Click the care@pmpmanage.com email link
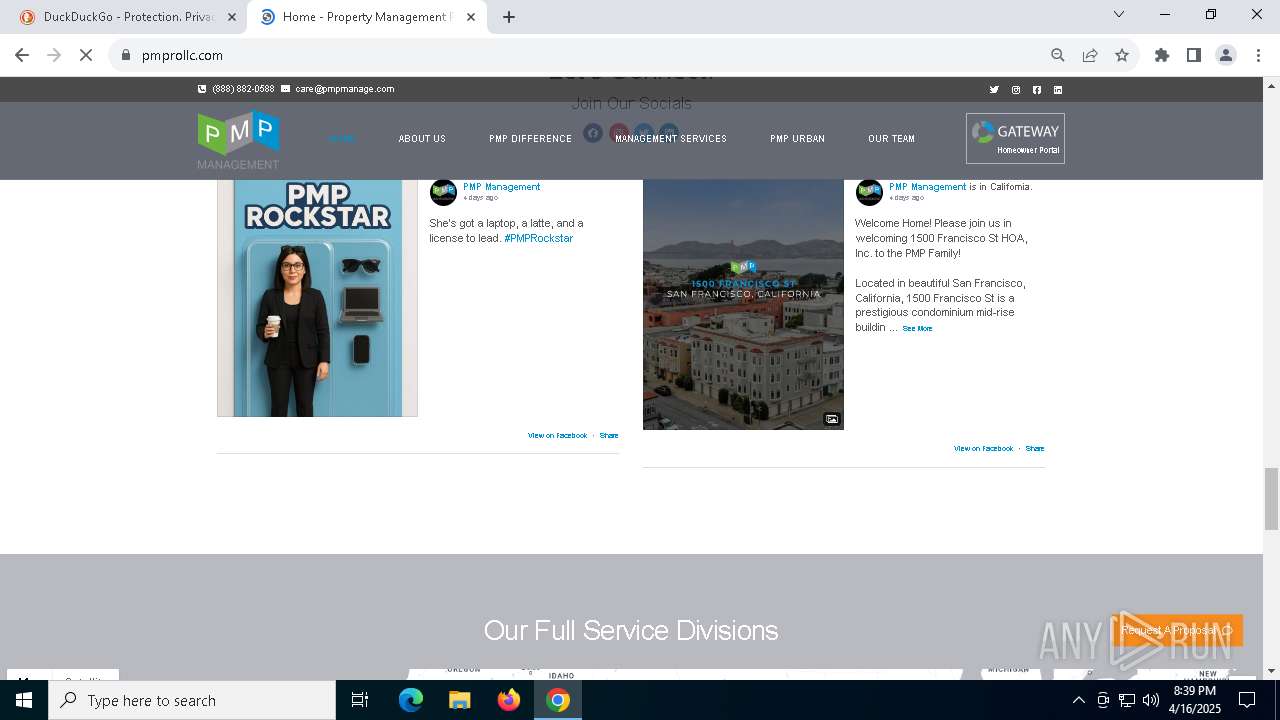Viewport: 1280px width, 720px height. click(x=338, y=89)
